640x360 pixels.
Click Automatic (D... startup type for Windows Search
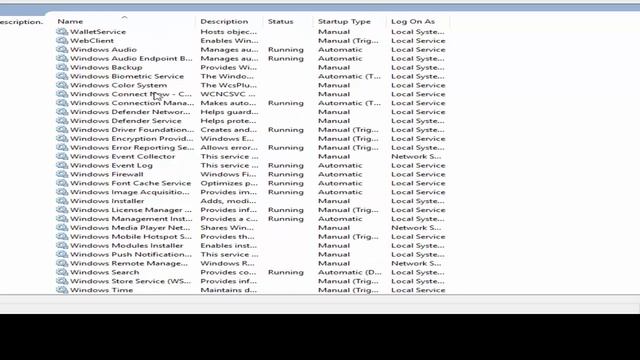pyautogui.click(x=349, y=272)
